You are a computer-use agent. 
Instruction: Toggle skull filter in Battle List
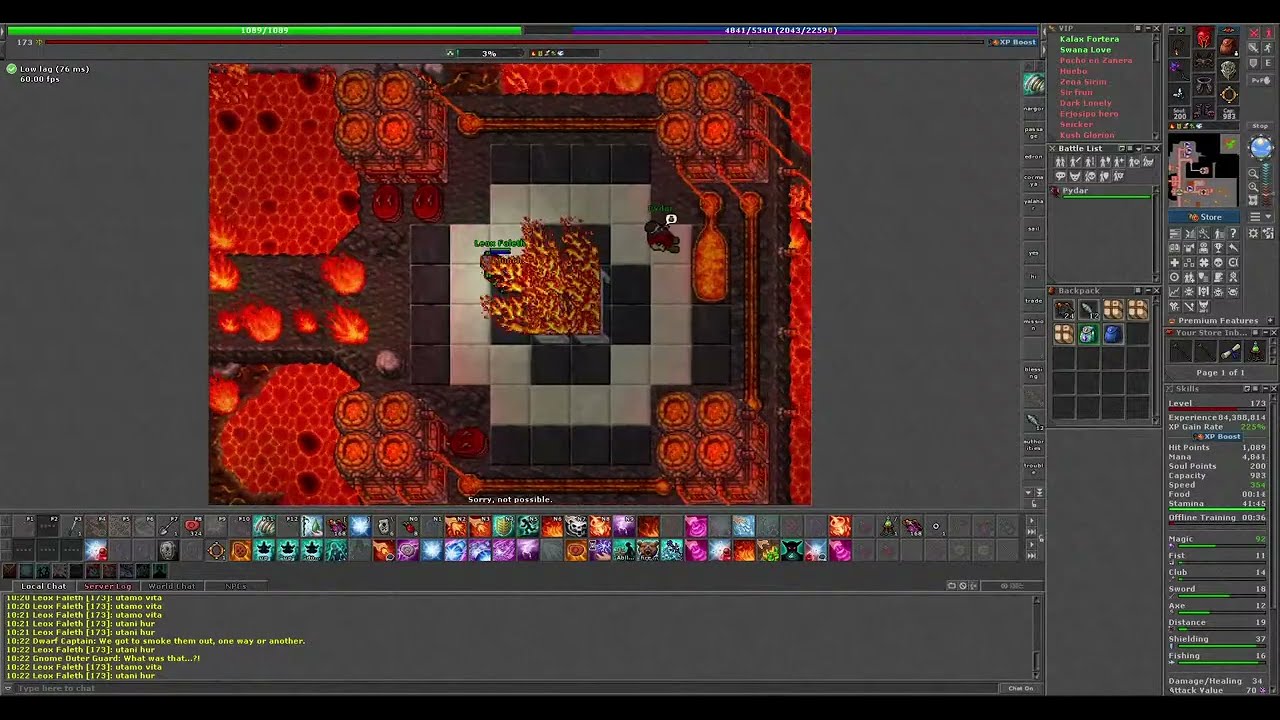coord(1089,176)
